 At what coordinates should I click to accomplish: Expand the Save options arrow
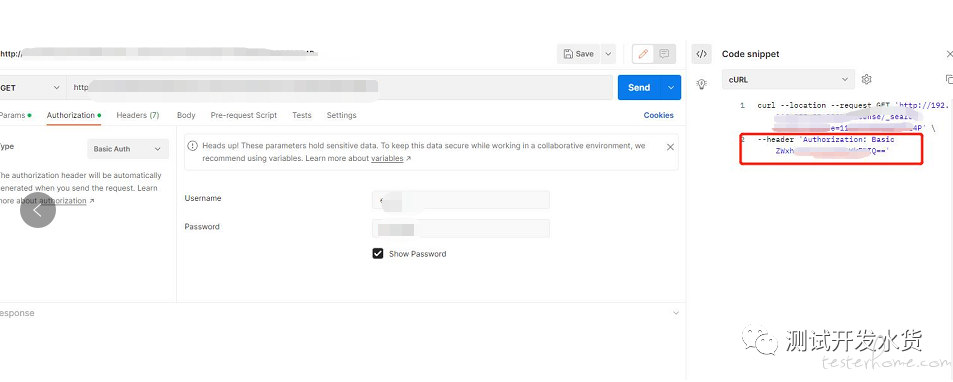(x=608, y=54)
